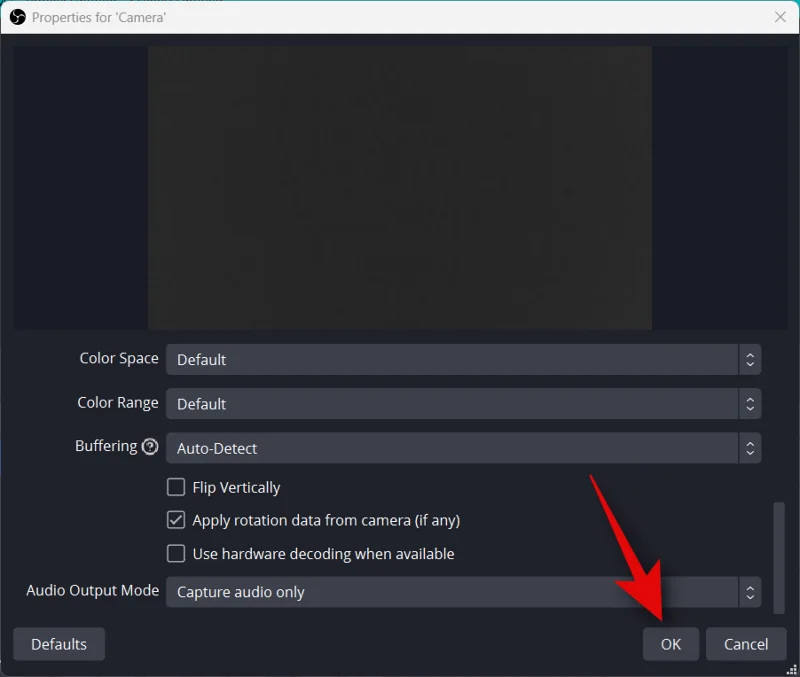Enable the Flip Vertically checkbox
The width and height of the screenshot is (800, 677).
point(176,487)
